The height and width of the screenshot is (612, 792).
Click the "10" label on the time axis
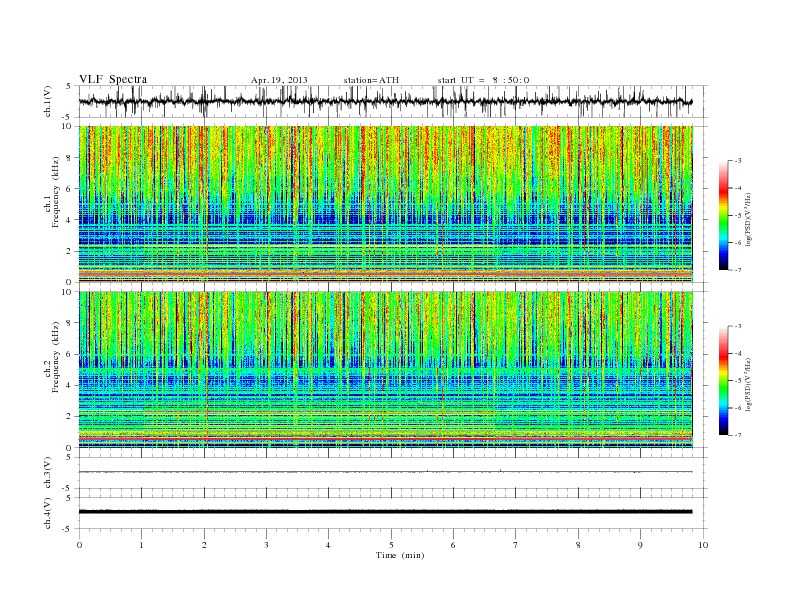coord(703,545)
